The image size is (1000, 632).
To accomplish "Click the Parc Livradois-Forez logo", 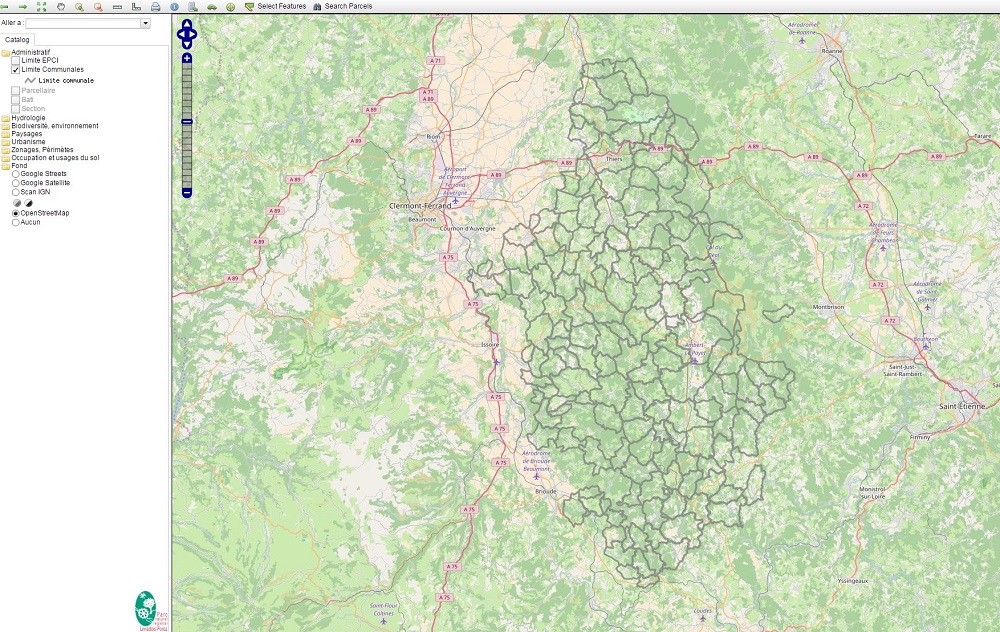I will coord(151,610).
